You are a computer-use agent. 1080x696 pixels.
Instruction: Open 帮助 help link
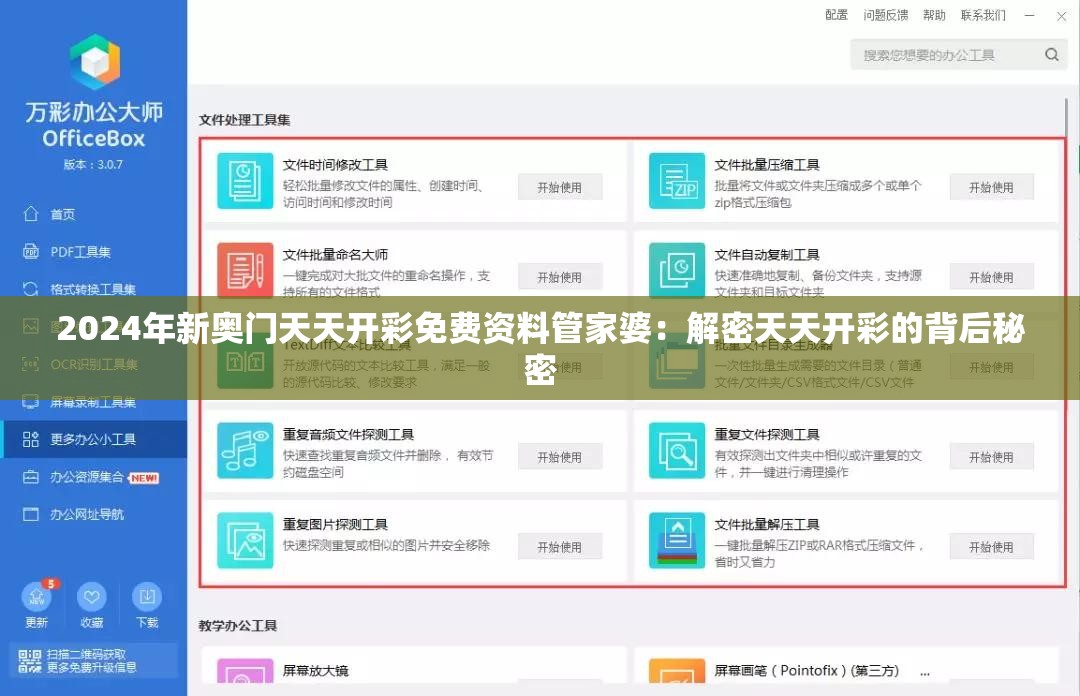(x=934, y=15)
